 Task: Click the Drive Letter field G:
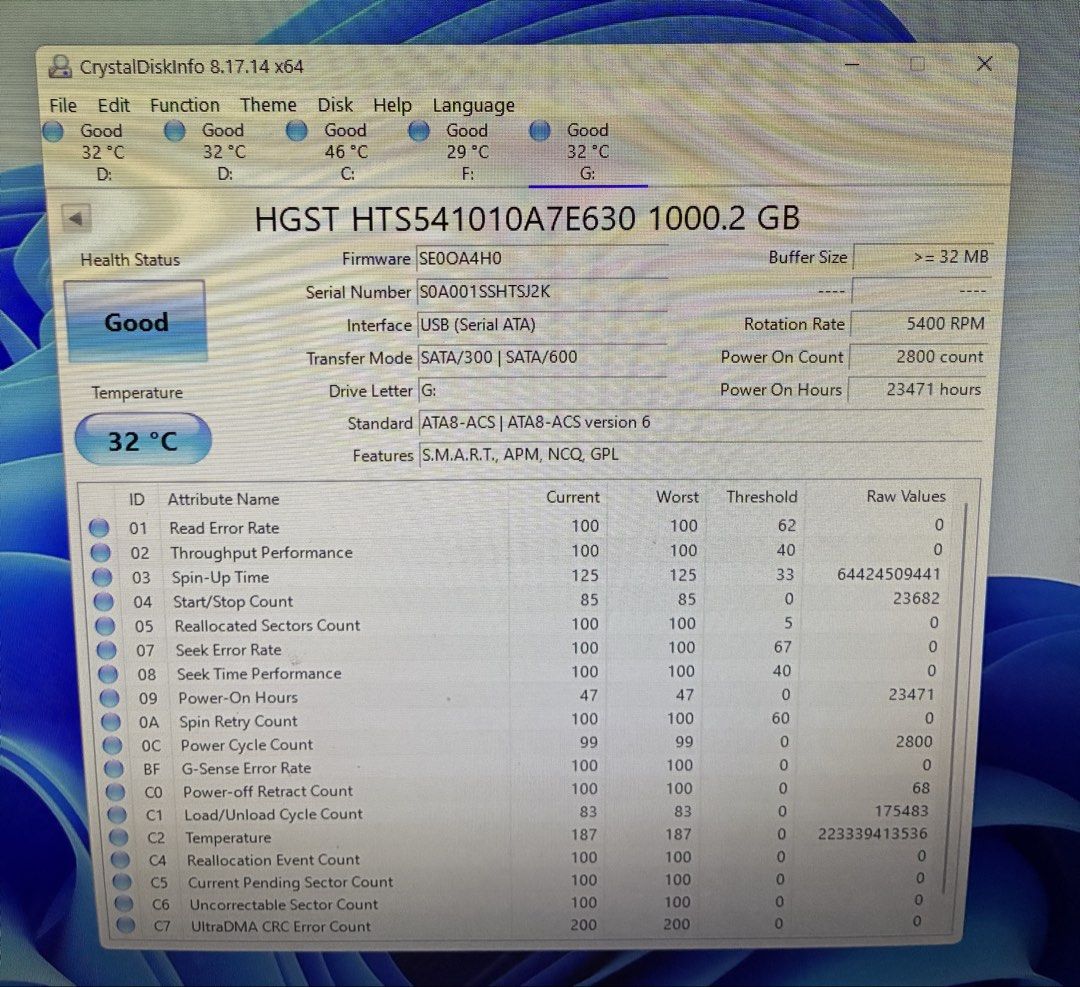tap(541, 391)
